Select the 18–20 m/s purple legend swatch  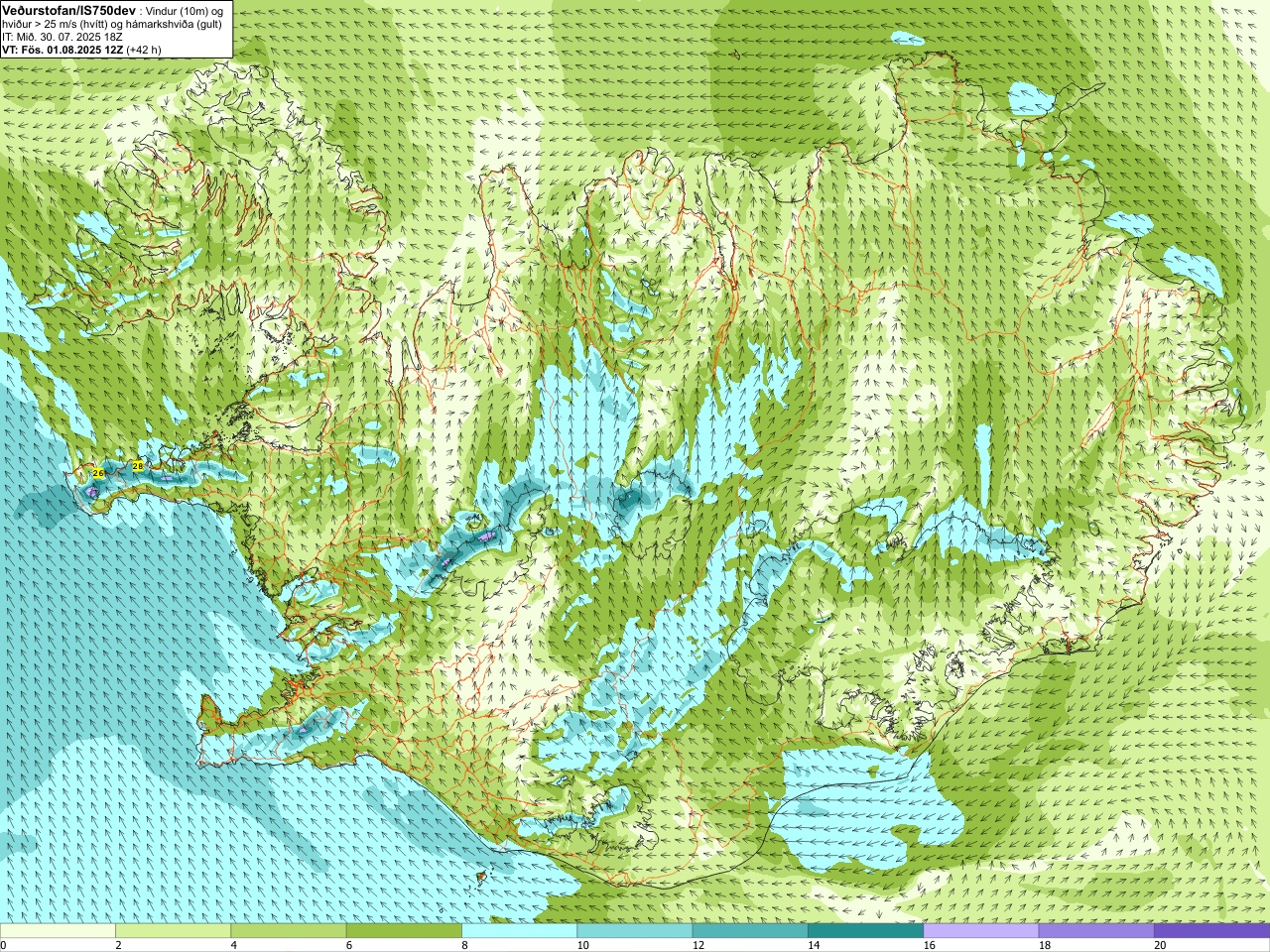point(1096,931)
